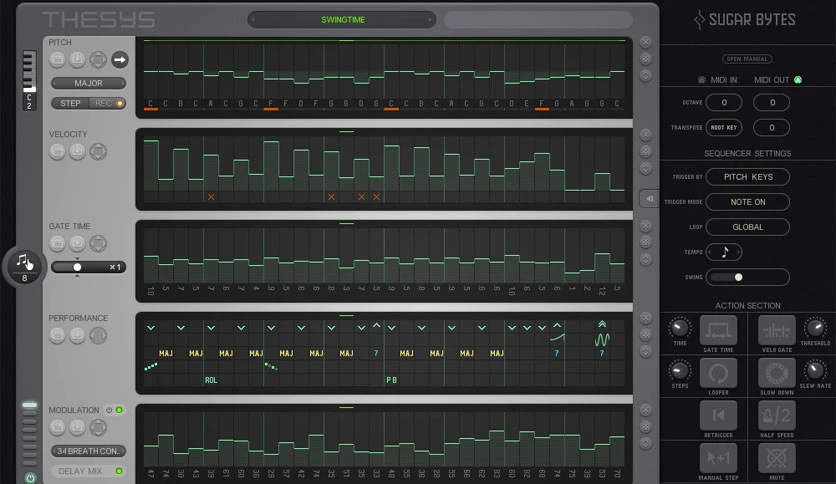This screenshot has height=484, width=836.
Task: Click the power button at bottom left
Action: 30,478
